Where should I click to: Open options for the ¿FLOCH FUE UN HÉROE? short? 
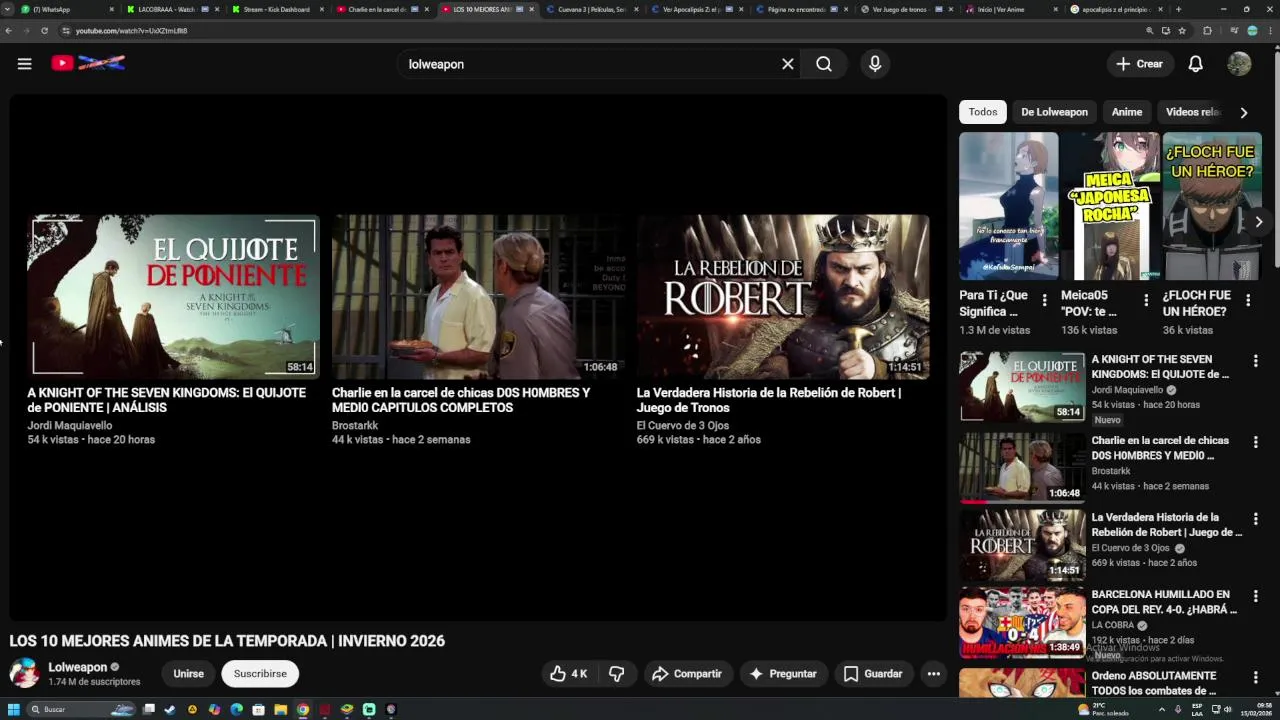[x=1248, y=300]
